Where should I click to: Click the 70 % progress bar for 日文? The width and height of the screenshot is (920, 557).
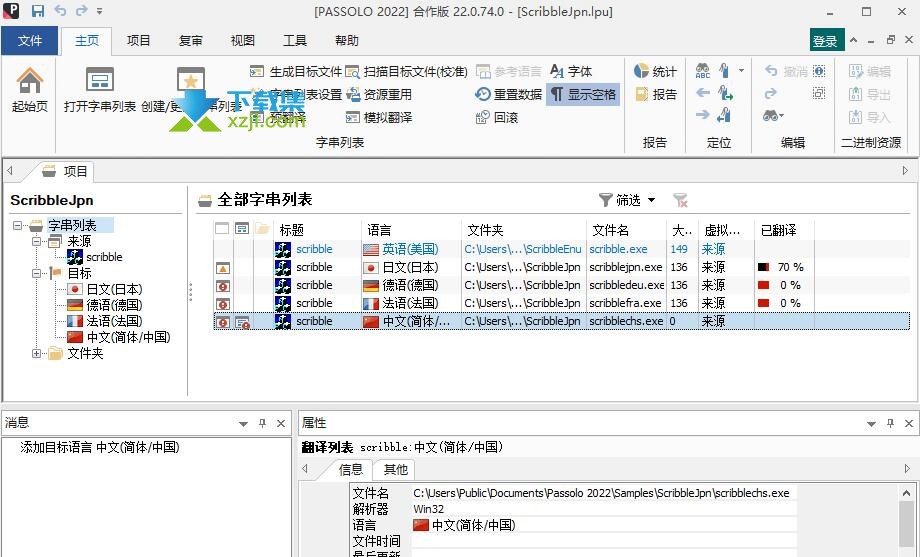point(763,267)
